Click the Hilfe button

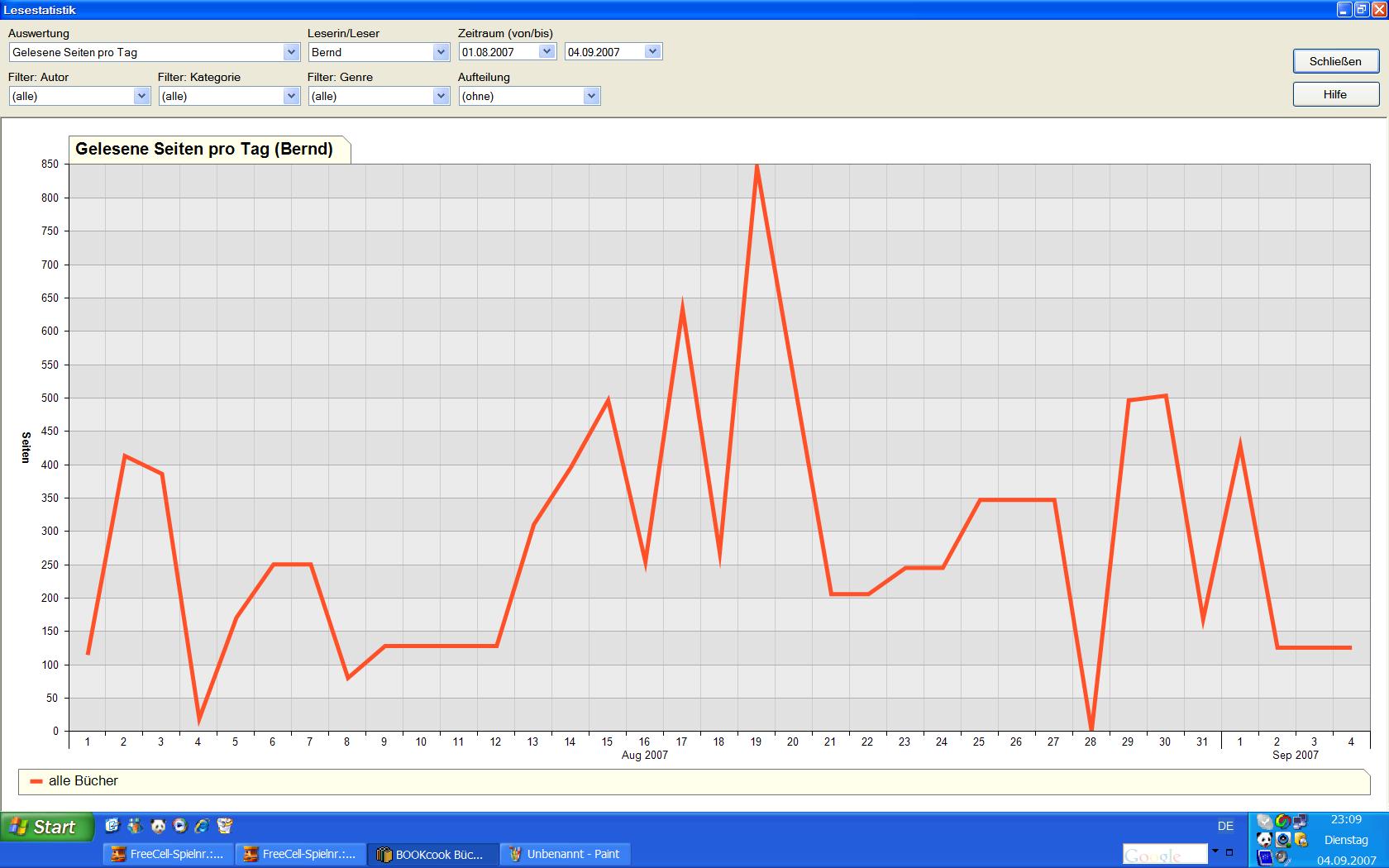pos(1334,94)
